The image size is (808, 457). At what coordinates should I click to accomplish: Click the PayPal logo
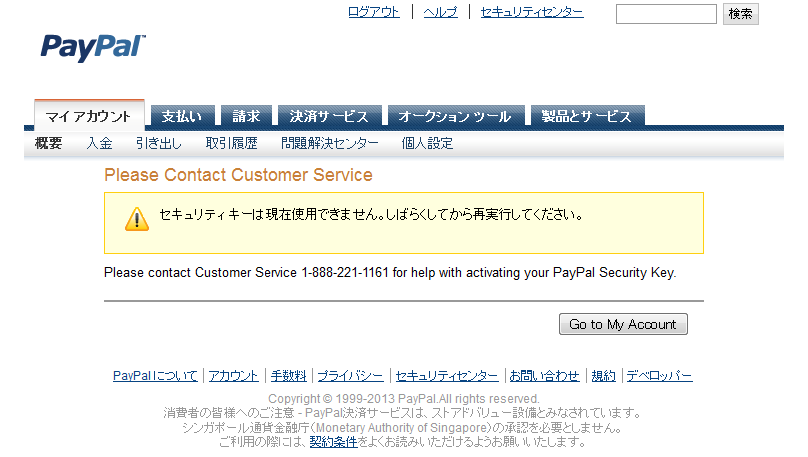(x=93, y=47)
